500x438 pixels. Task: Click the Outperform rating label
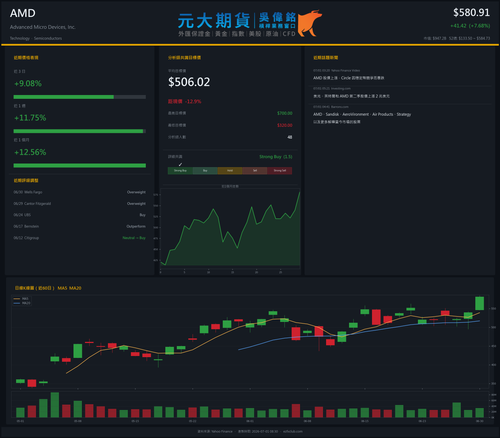tap(136, 227)
